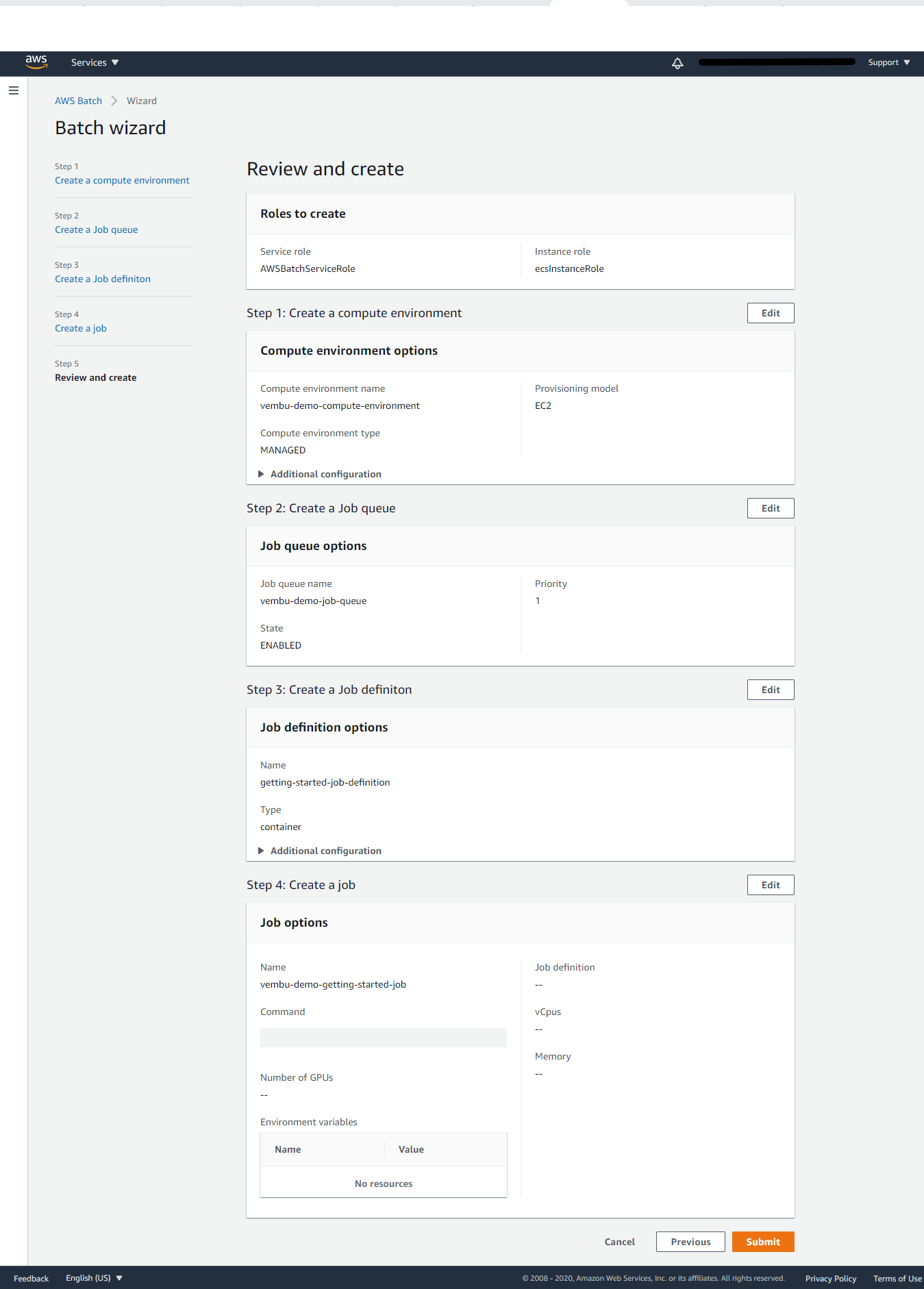Go to Step 3 Create a Job definiton
This screenshot has width=924, height=1289.
tap(103, 279)
